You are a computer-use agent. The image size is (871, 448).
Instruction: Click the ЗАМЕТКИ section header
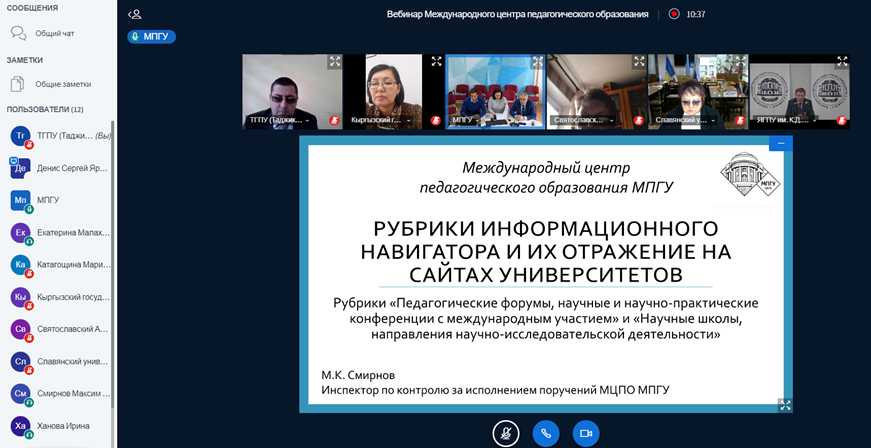(x=25, y=60)
